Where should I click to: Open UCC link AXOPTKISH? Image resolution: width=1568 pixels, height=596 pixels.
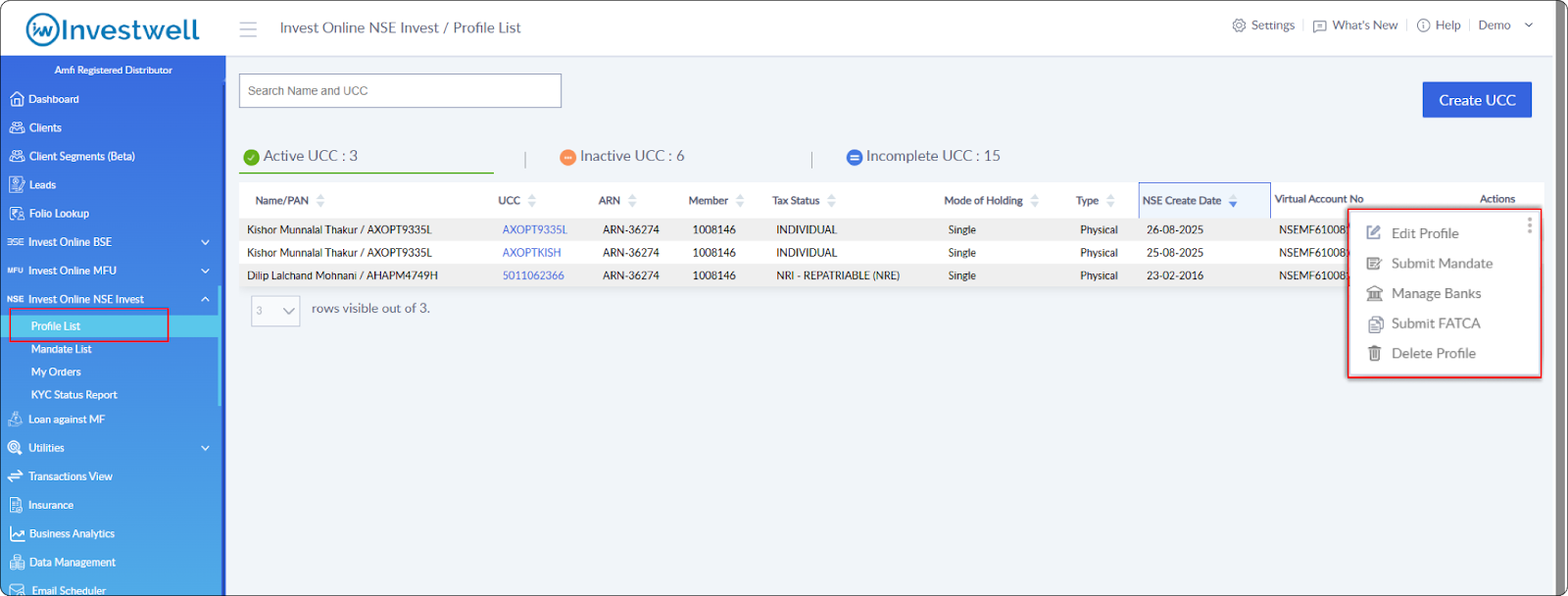pyautogui.click(x=532, y=253)
